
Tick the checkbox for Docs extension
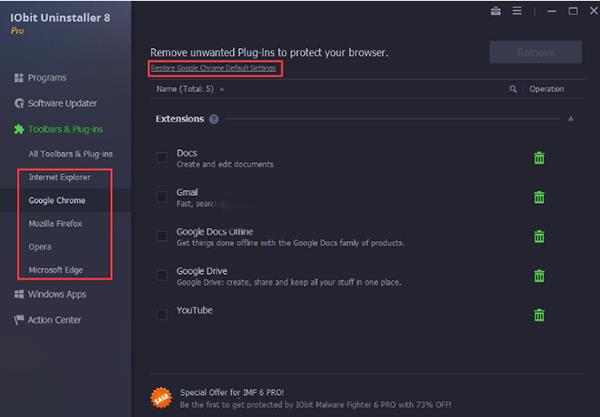pos(162,157)
